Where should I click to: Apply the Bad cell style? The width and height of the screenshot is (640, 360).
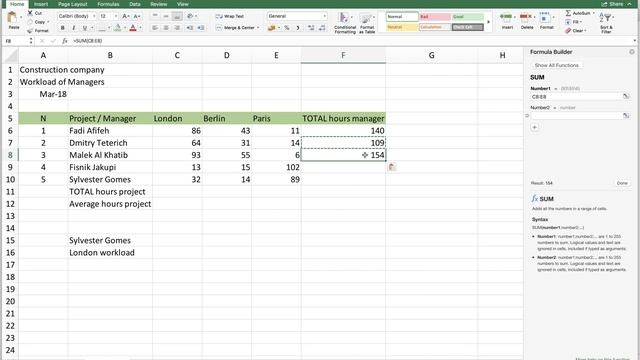click(x=435, y=17)
